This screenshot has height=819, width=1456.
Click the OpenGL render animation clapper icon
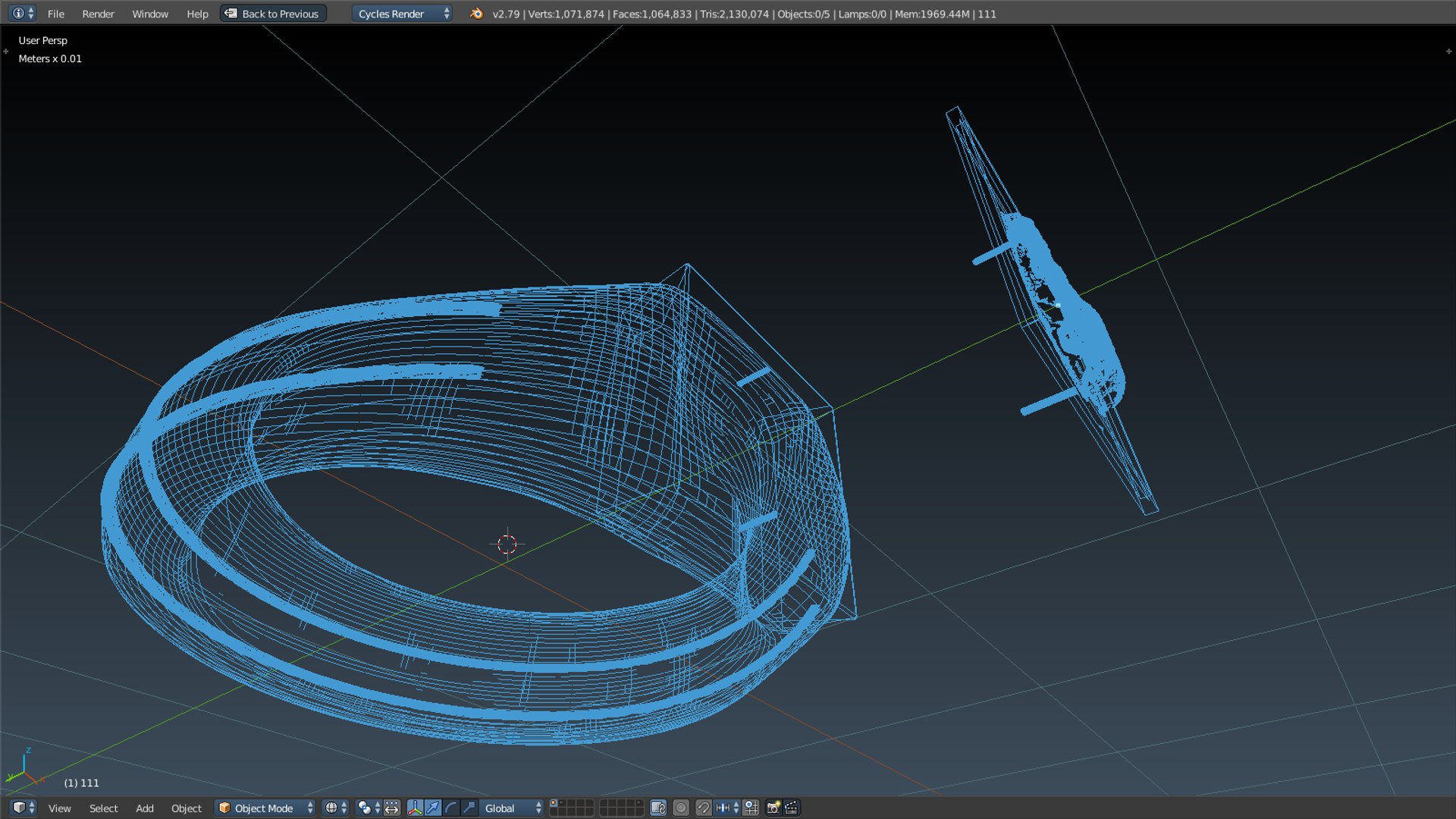coord(792,808)
